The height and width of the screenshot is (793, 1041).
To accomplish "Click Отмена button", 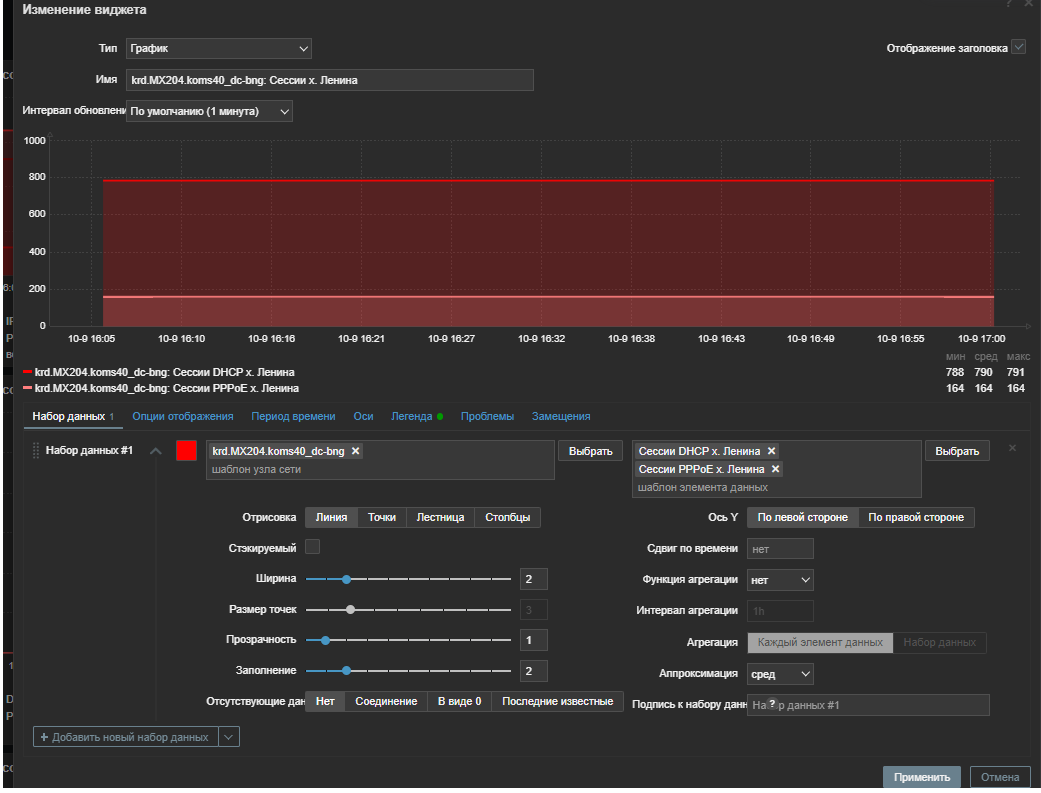I will (x=1000, y=777).
